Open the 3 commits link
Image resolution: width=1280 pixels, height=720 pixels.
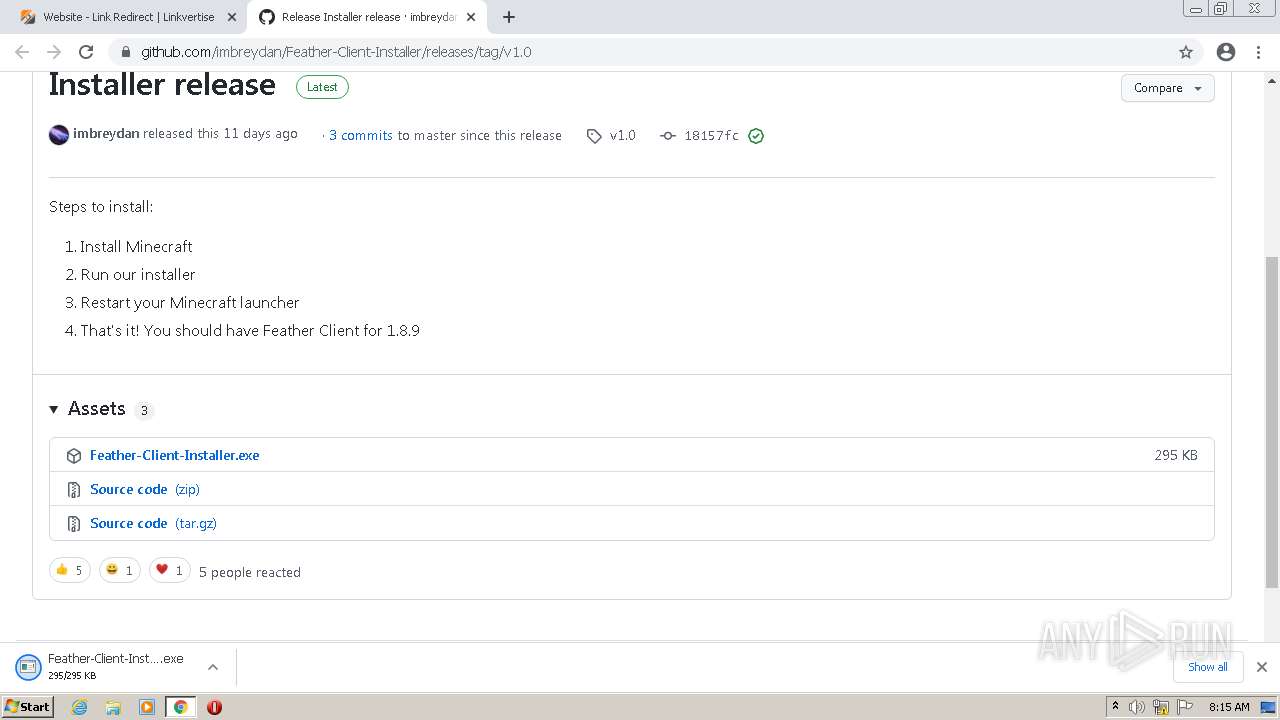[361, 136]
